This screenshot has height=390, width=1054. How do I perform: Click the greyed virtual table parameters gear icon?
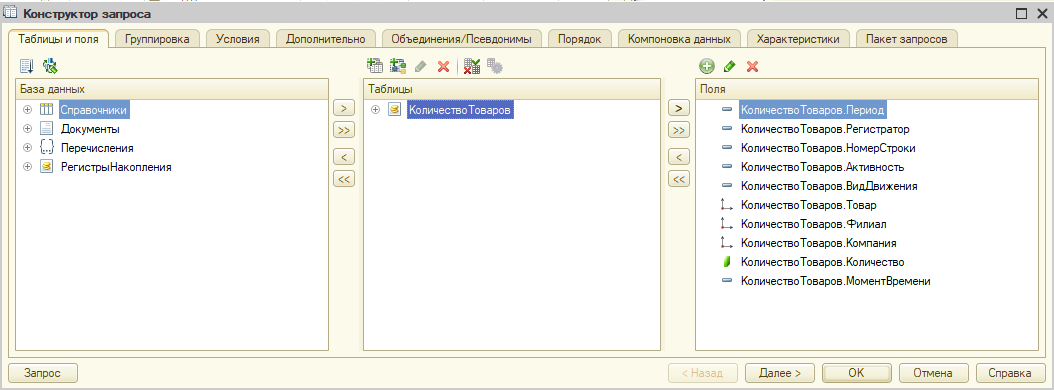click(x=495, y=66)
